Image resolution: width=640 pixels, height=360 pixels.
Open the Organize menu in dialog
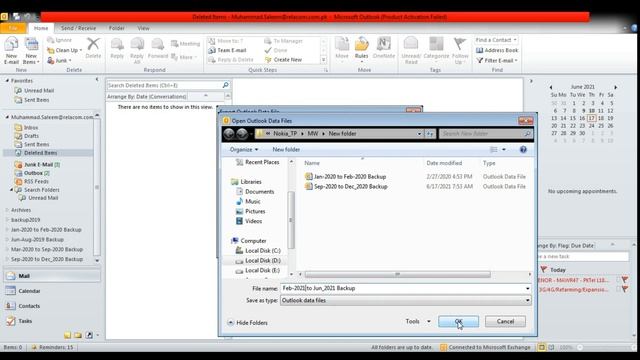tap(244, 149)
